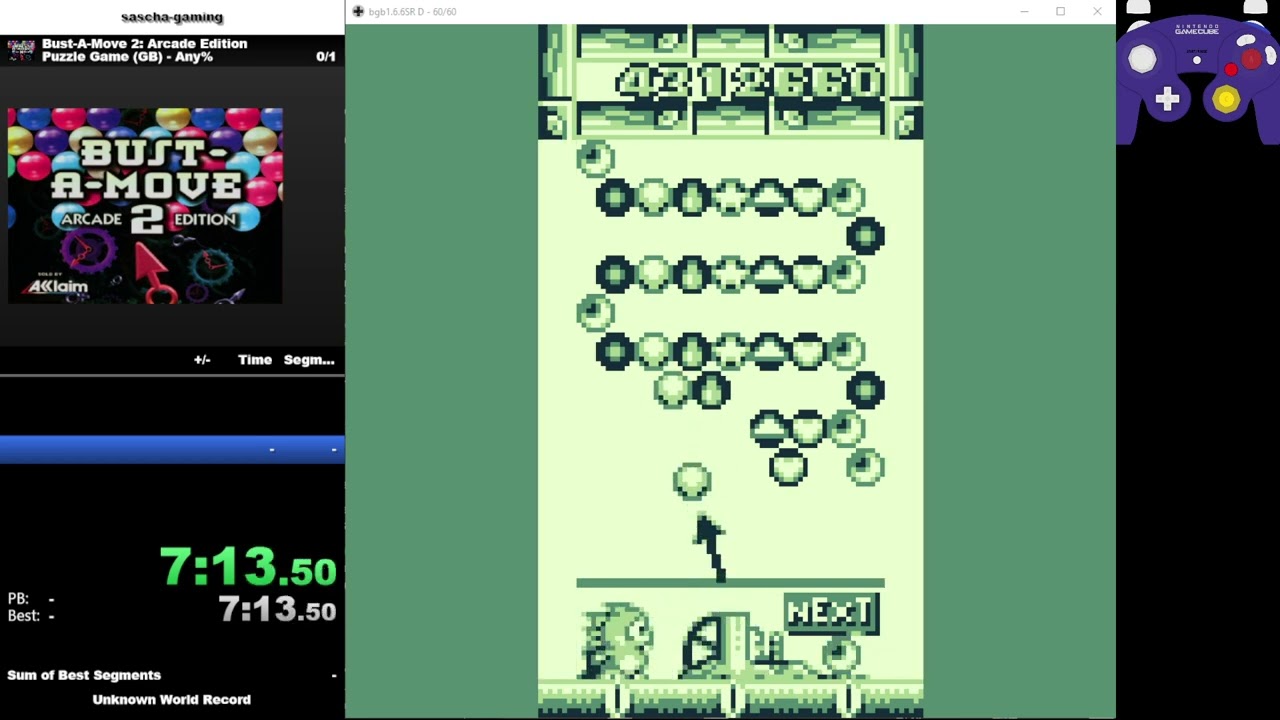This screenshot has height=720, width=1280.
Task: Click the sascha-gaming title text
Action: pyautogui.click(x=172, y=17)
